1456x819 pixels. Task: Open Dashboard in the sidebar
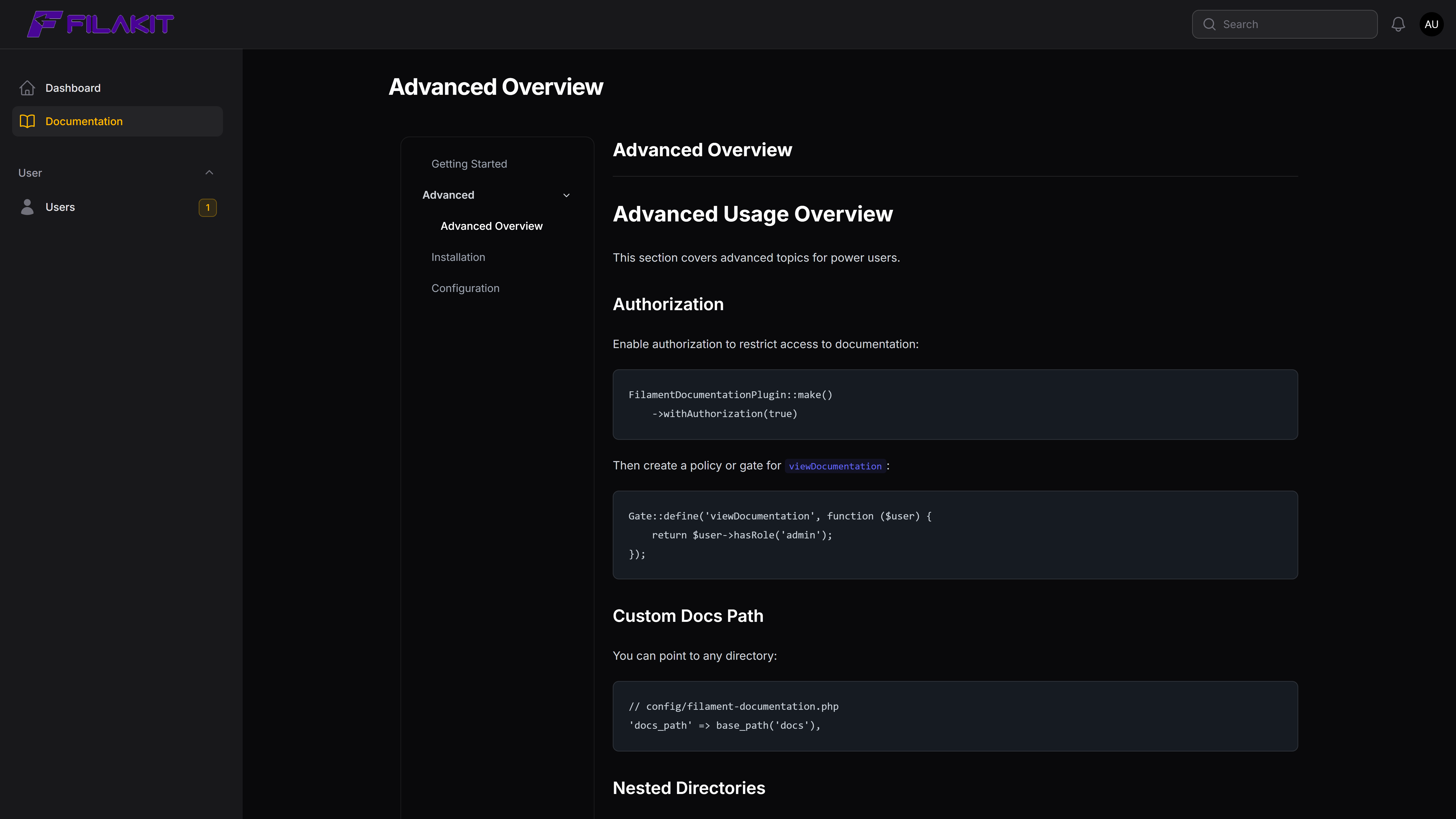pyautogui.click(x=117, y=88)
